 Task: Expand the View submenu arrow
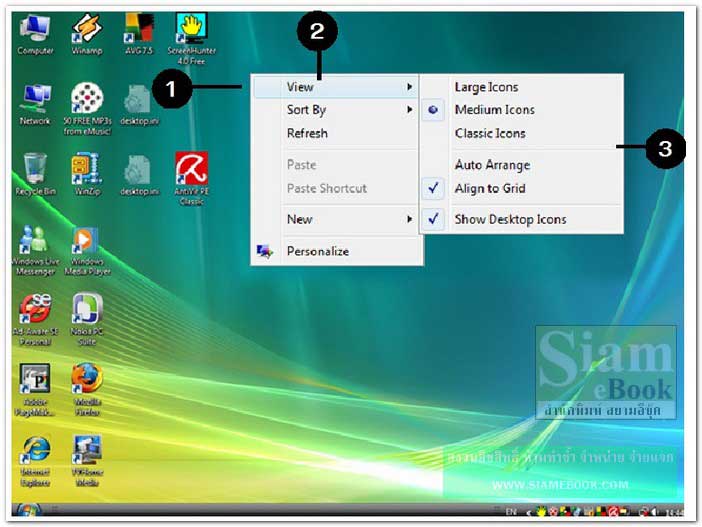pyautogui.click(x=409, y=86)
